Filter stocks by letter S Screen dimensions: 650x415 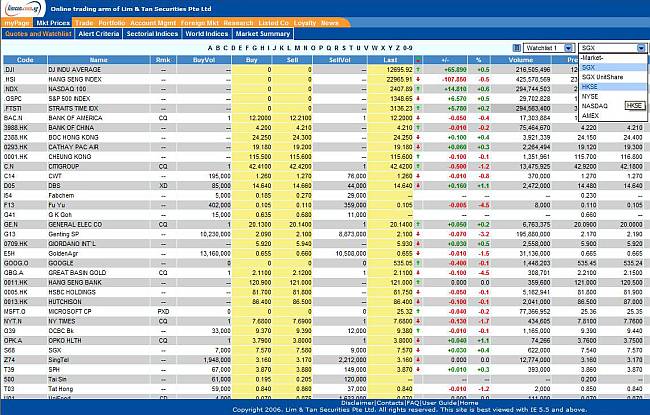coord(343,48)
